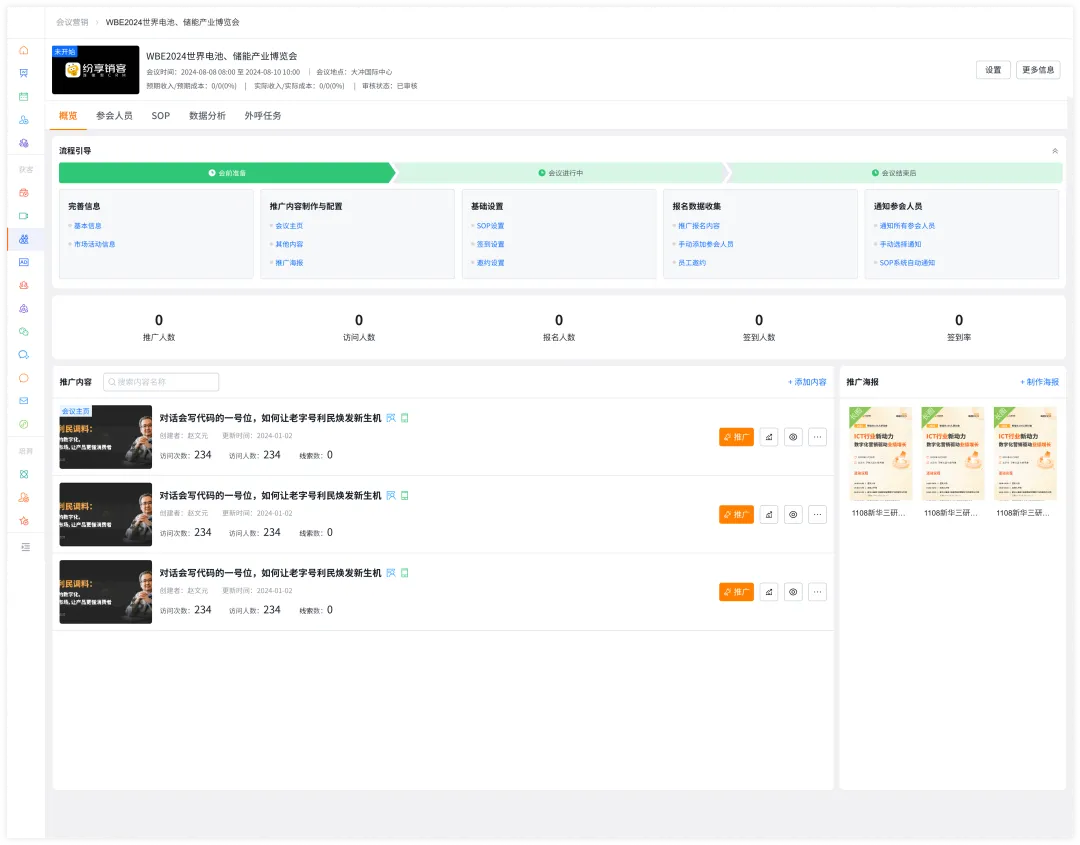1080x845 pixels.
Task: Open the 通知所有参会人员 link
Action: [907, 226]
